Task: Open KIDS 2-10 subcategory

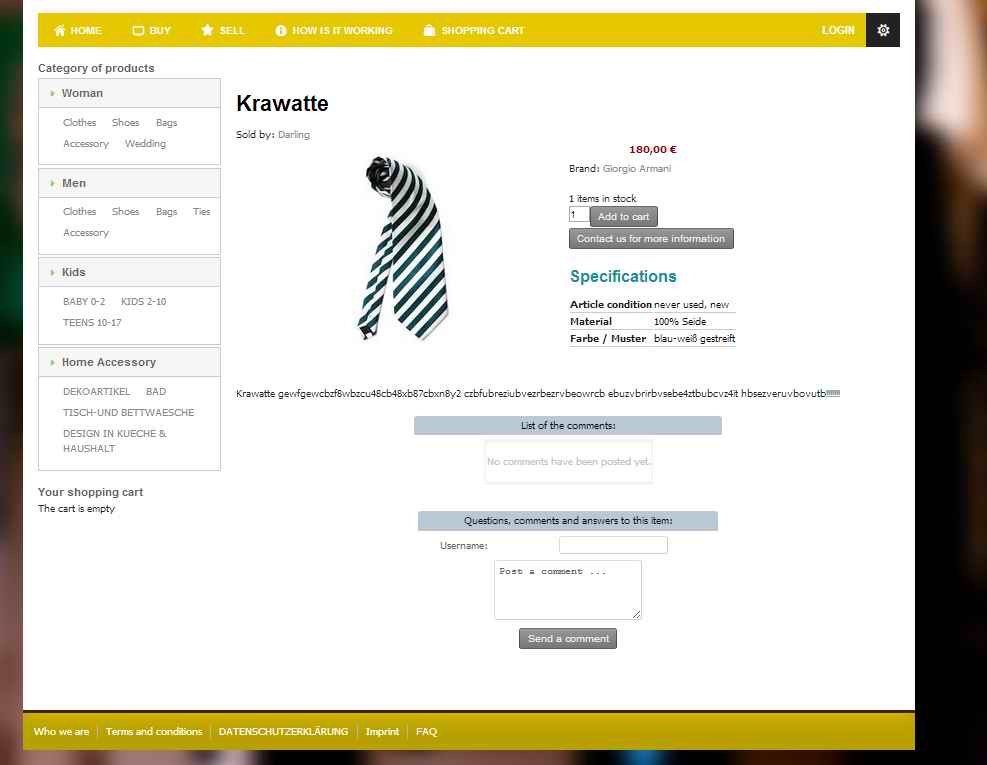Action: pos(144,302)
